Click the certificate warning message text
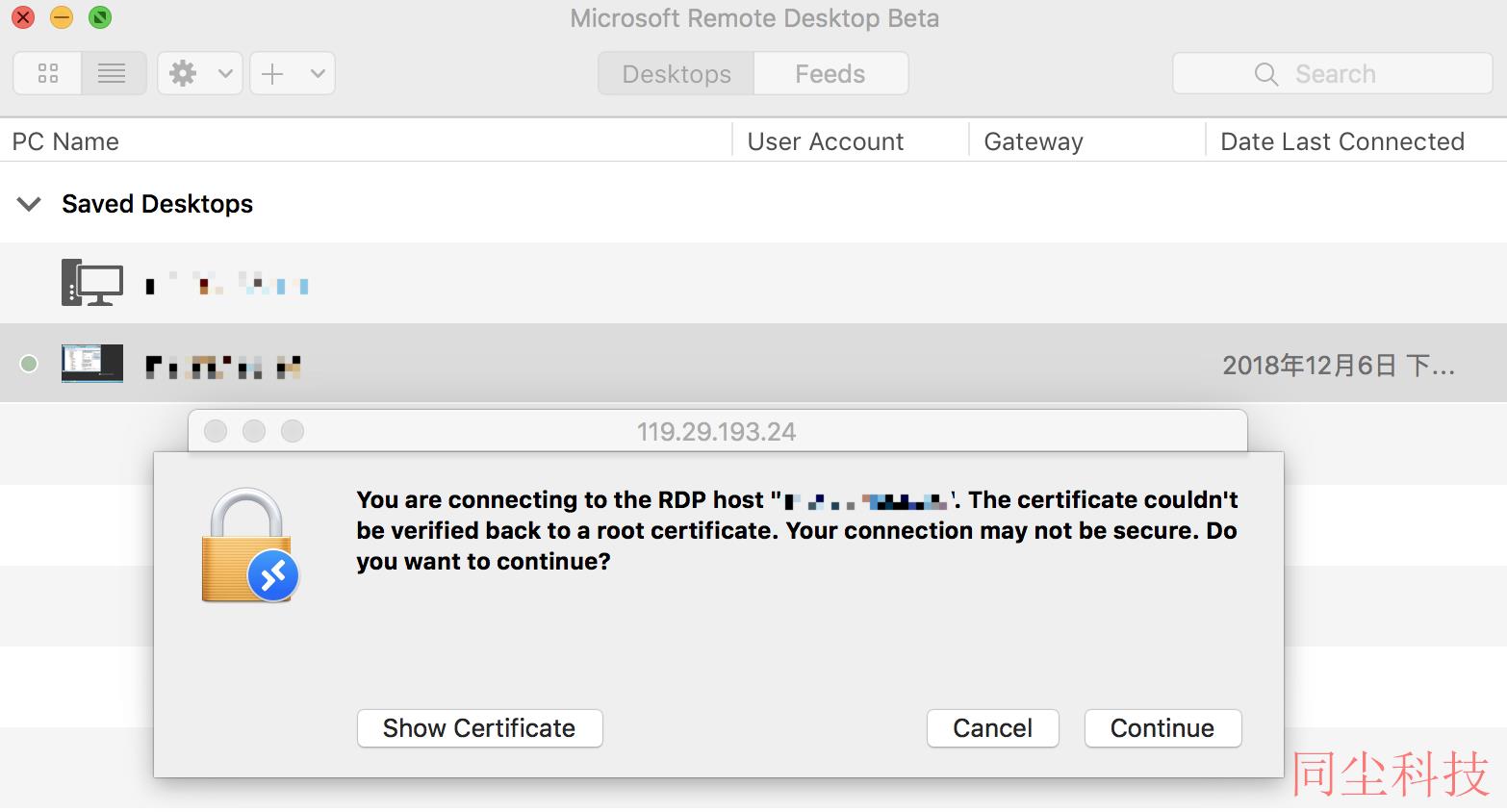Image resolution: width=1507 pixels, height=812 pixels. [x=798, y=530]
